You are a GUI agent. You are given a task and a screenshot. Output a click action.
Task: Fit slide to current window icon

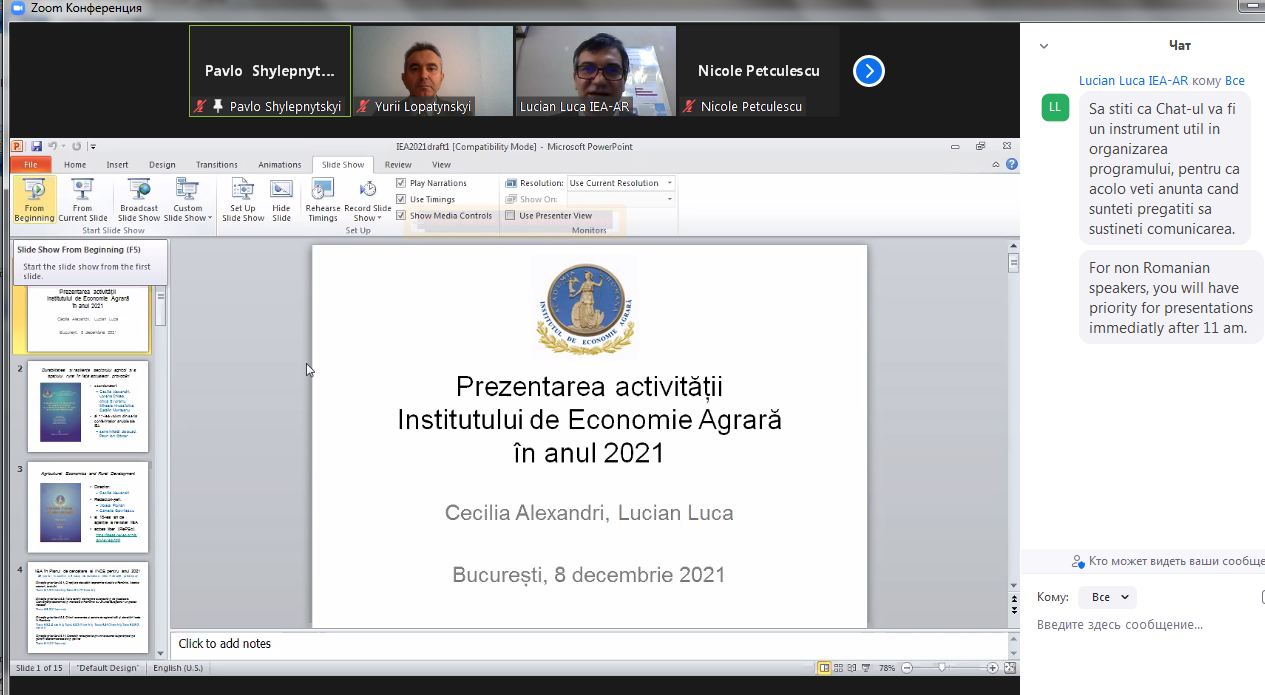click(1010, 668)
